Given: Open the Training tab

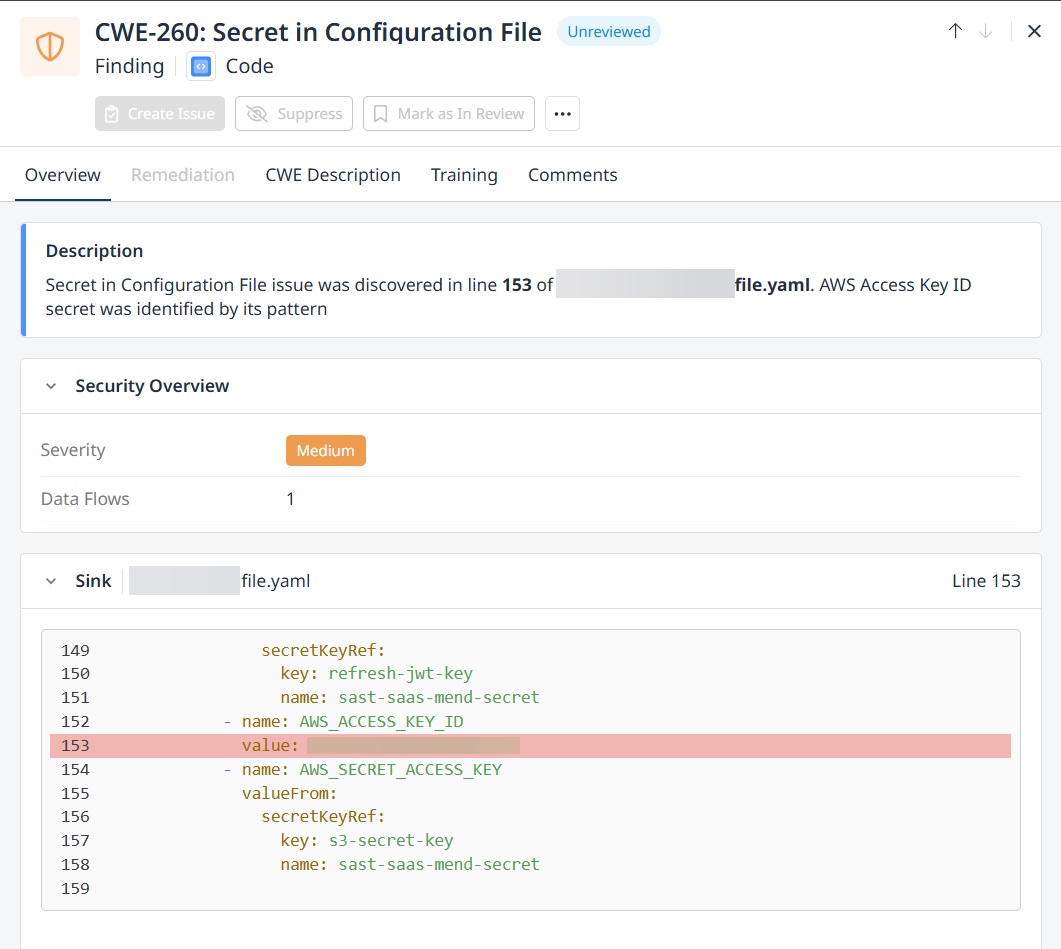Looking at the screenshot, I should tap(464, 174).
